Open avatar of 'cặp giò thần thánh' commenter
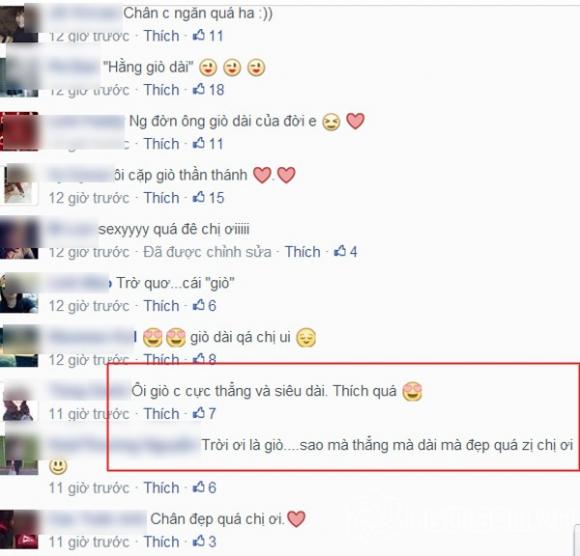The image size is (580, 556). tap(20, 185)
